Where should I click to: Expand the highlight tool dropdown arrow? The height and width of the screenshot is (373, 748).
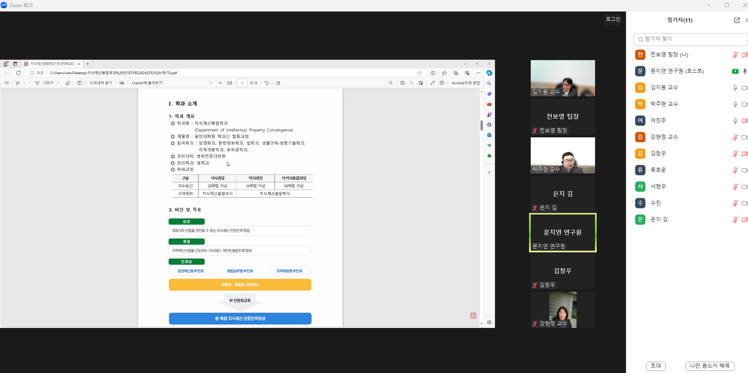(x=24, y=83)
